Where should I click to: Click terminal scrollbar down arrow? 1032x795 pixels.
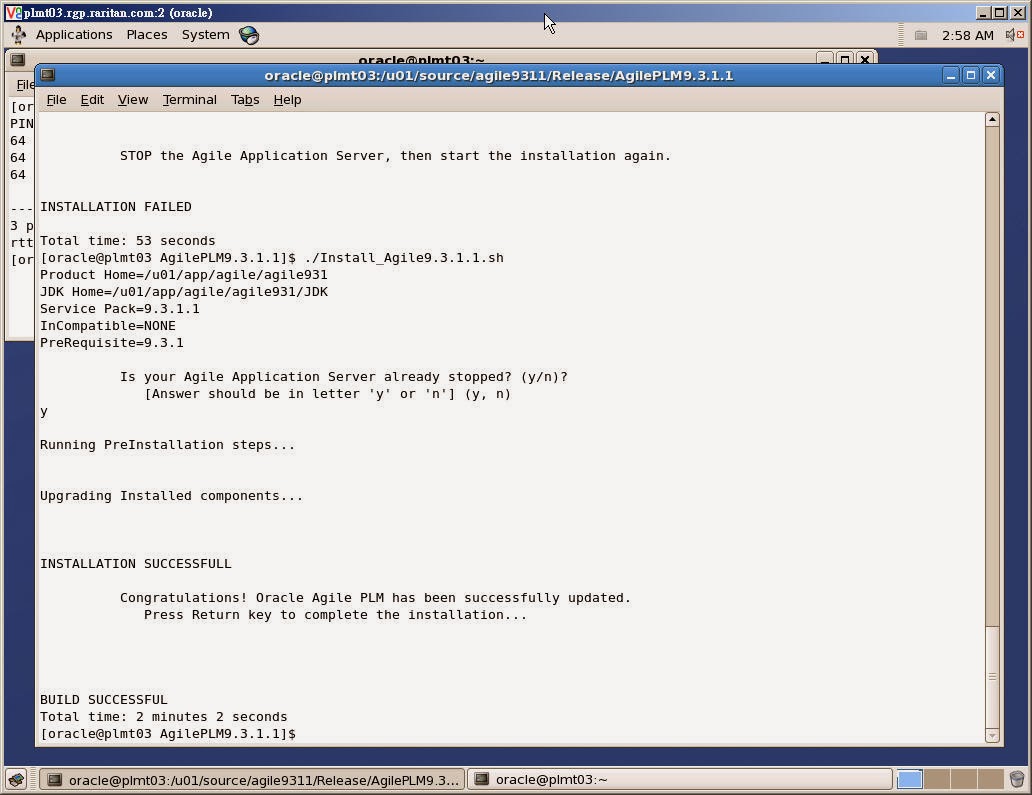point(993,735)
